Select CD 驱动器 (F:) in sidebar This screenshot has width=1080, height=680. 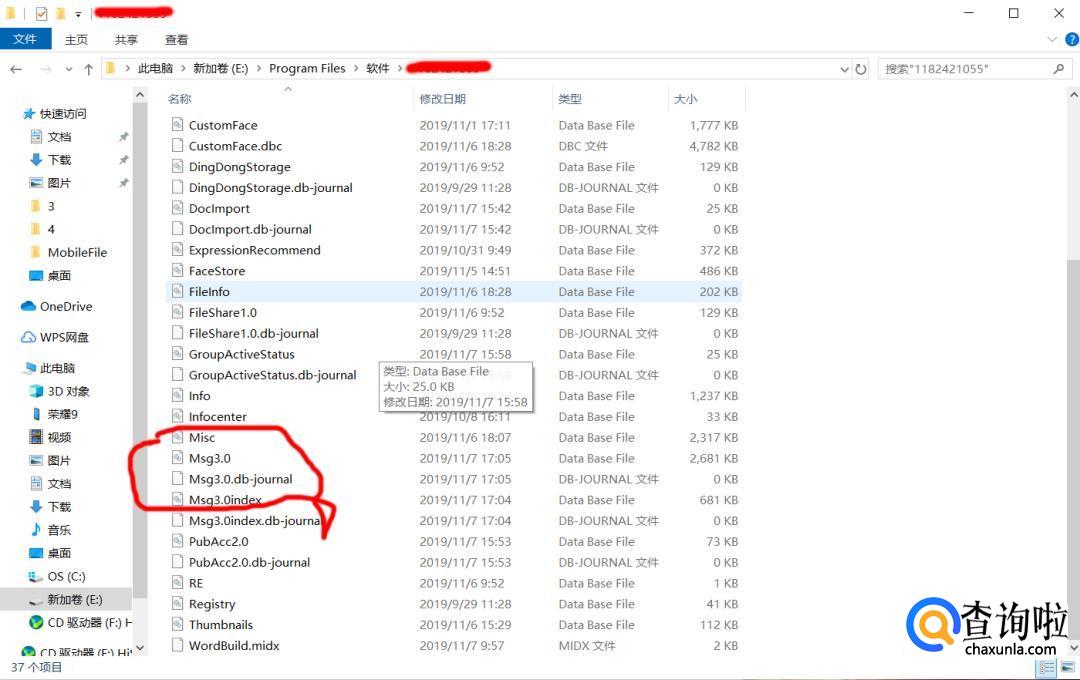[x=89, y=622]
